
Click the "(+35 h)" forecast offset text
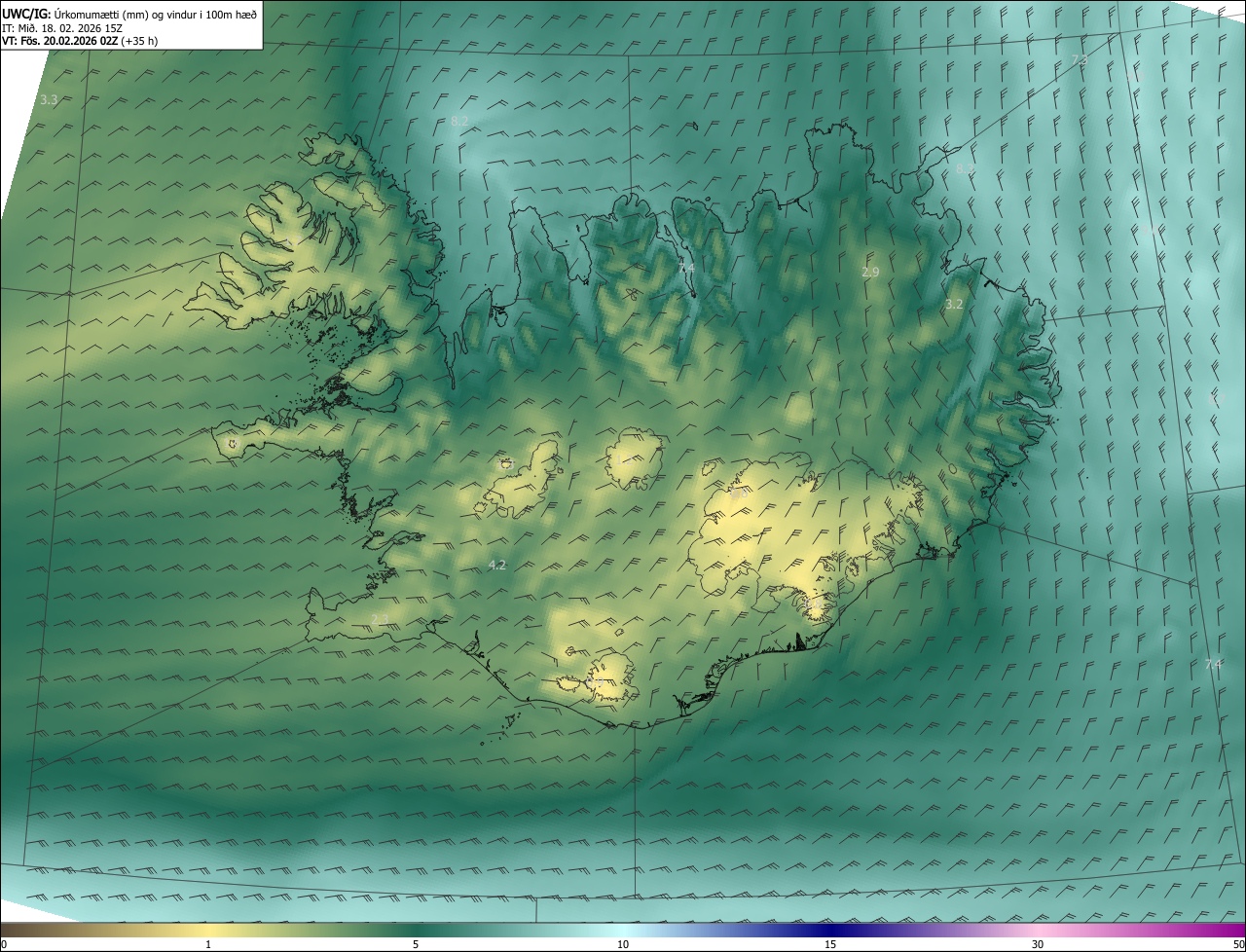(x=141, y=41)
